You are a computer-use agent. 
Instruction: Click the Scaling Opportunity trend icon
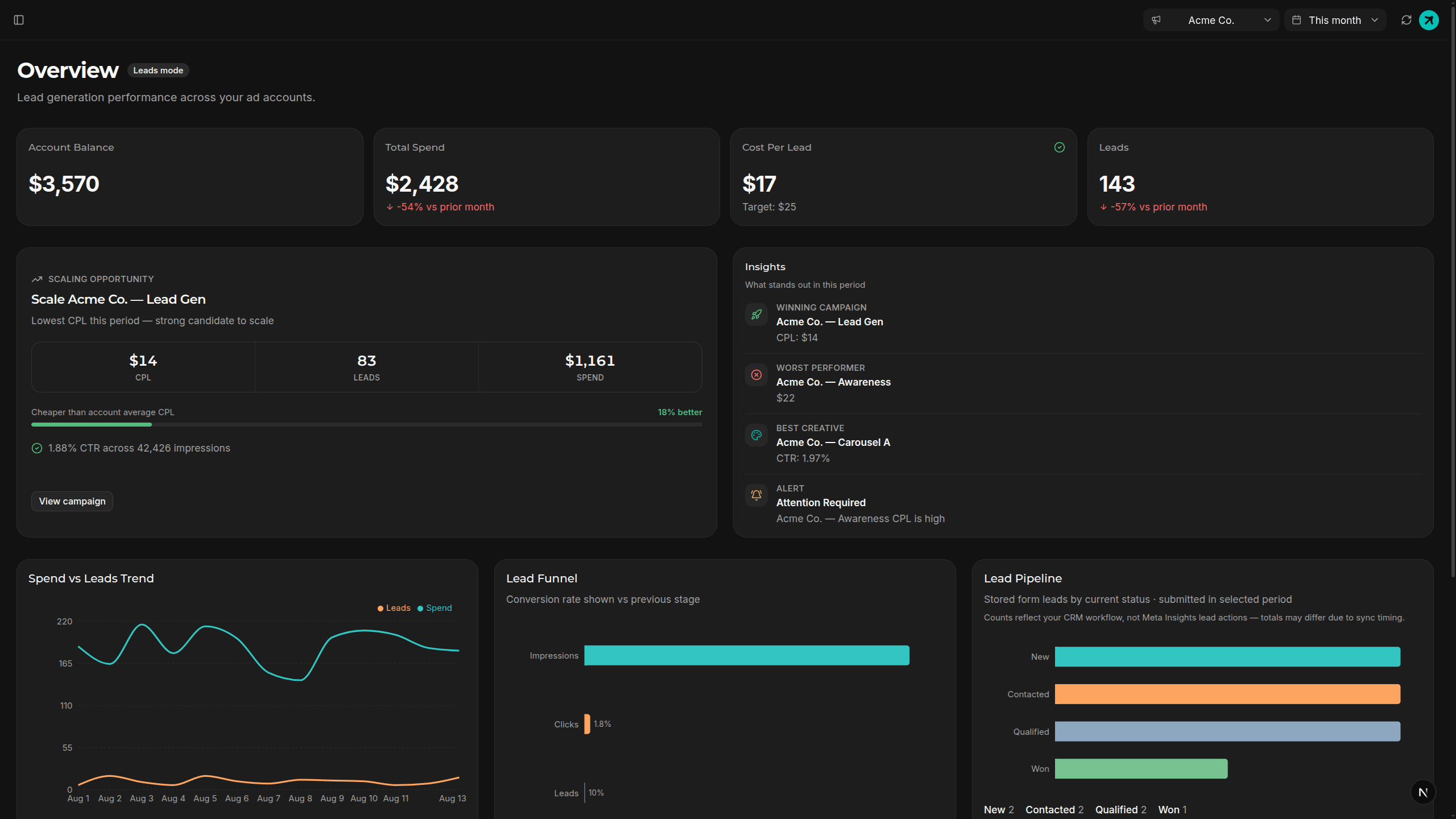point(37,279)
